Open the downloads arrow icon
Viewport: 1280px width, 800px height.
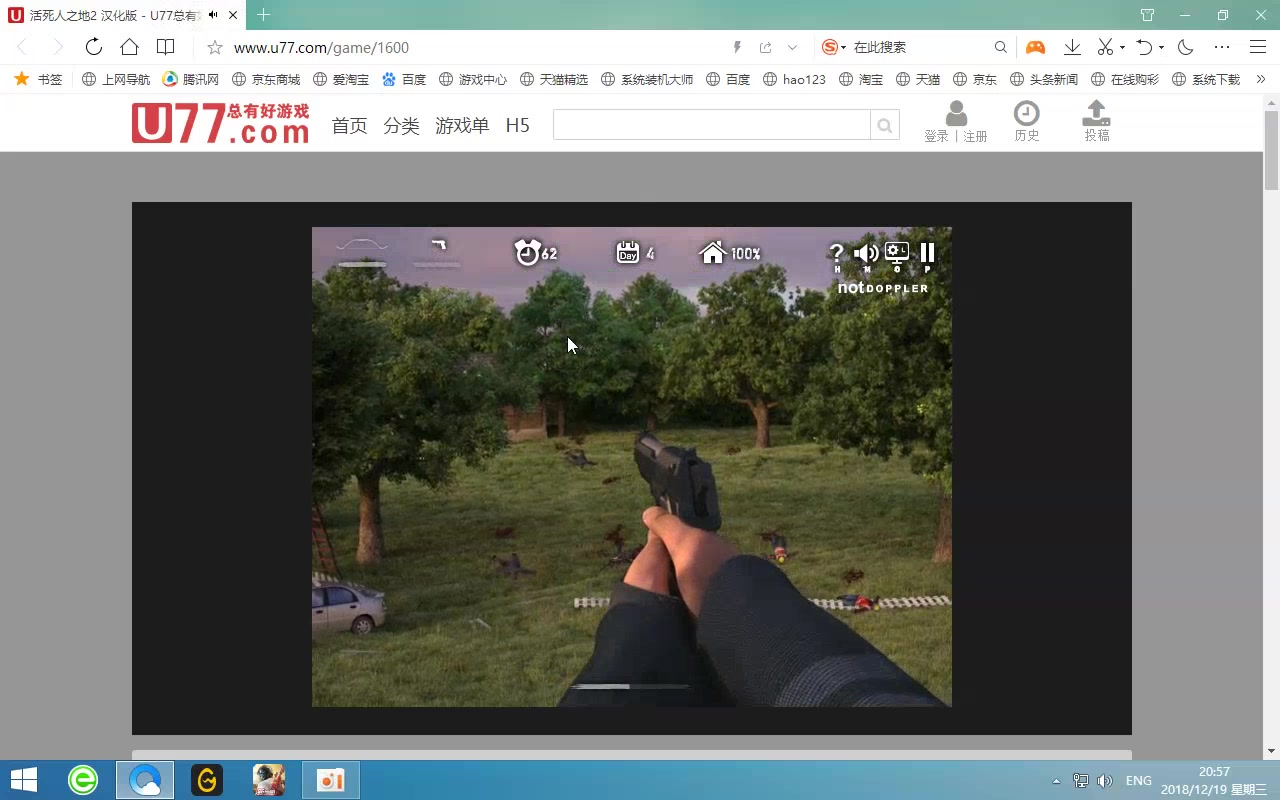click(1072, 47)
